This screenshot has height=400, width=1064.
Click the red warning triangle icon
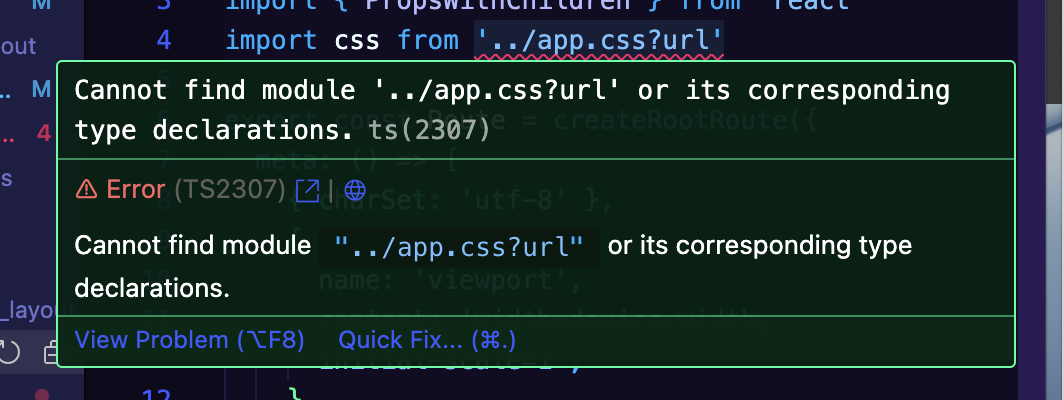tap(86, 190)
